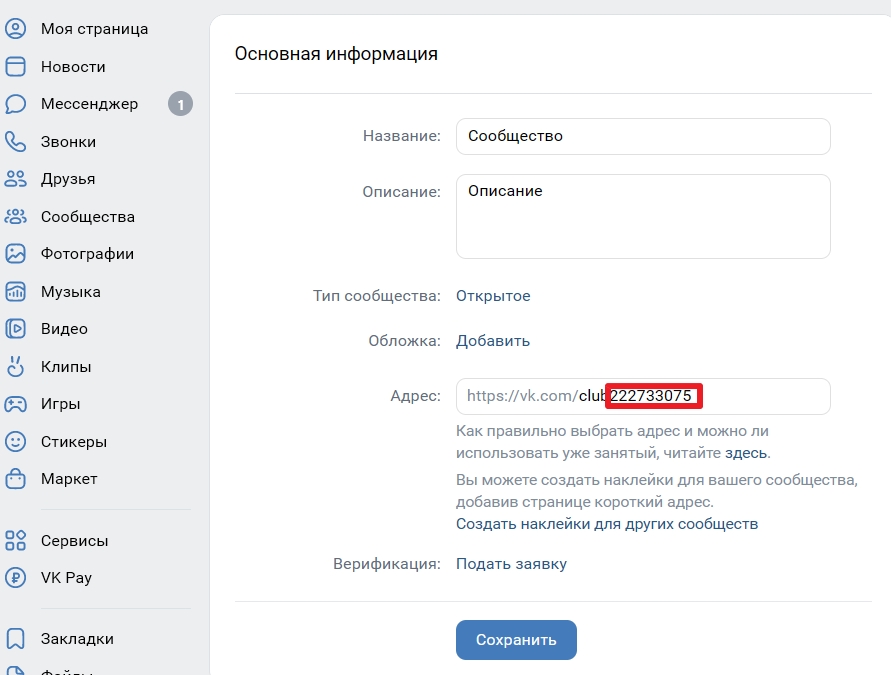Click the Музыка music icon
Viewport: 891px width, 675px height.
coord(15,291)
